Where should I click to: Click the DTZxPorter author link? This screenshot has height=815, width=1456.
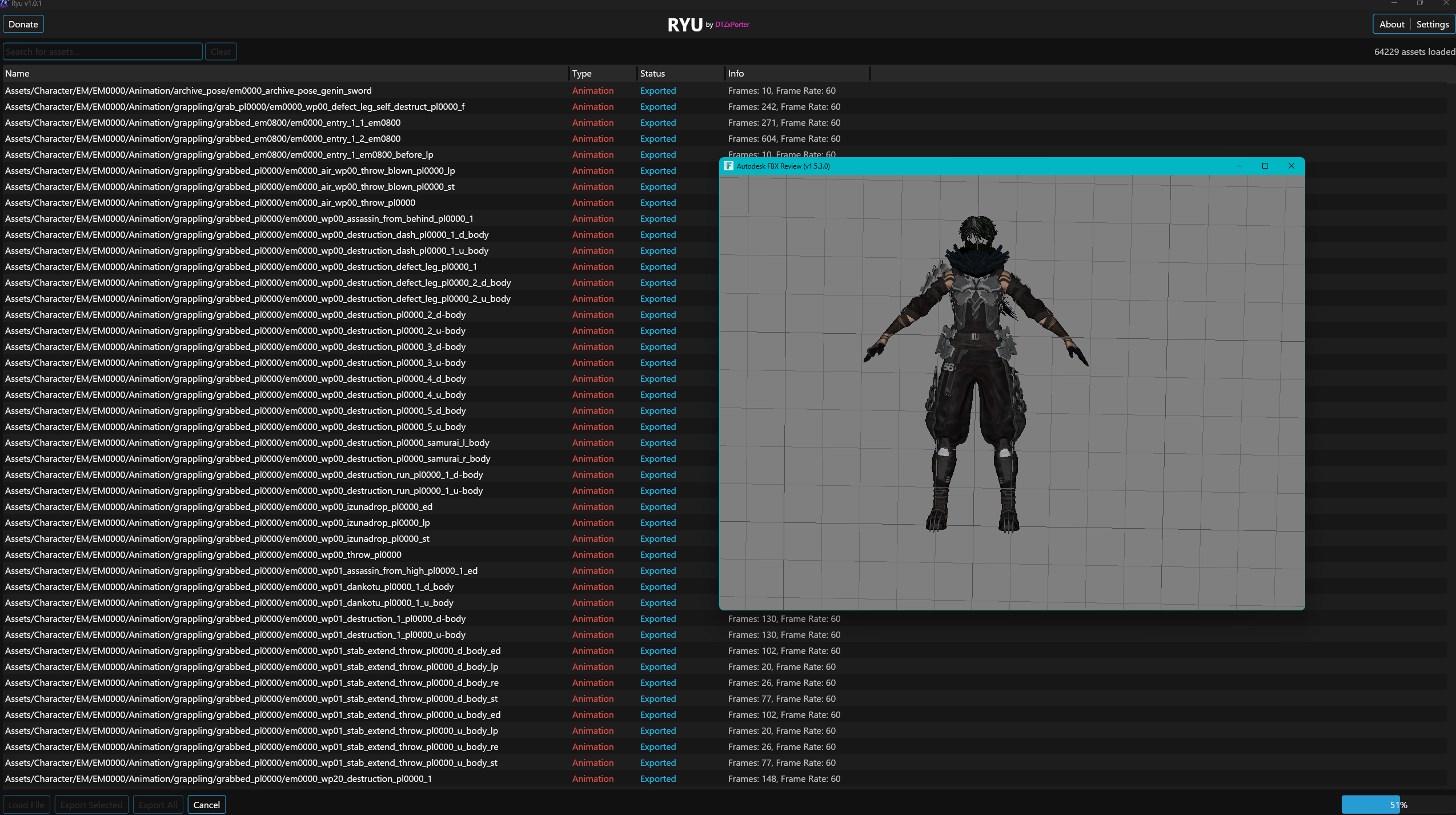[732, 25]
